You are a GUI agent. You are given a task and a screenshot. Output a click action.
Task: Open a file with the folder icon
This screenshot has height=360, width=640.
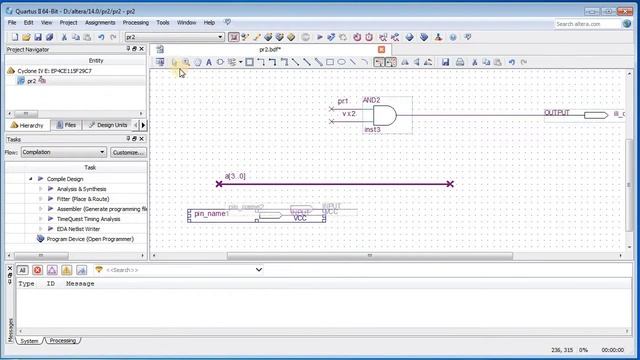tap(27, 37)
